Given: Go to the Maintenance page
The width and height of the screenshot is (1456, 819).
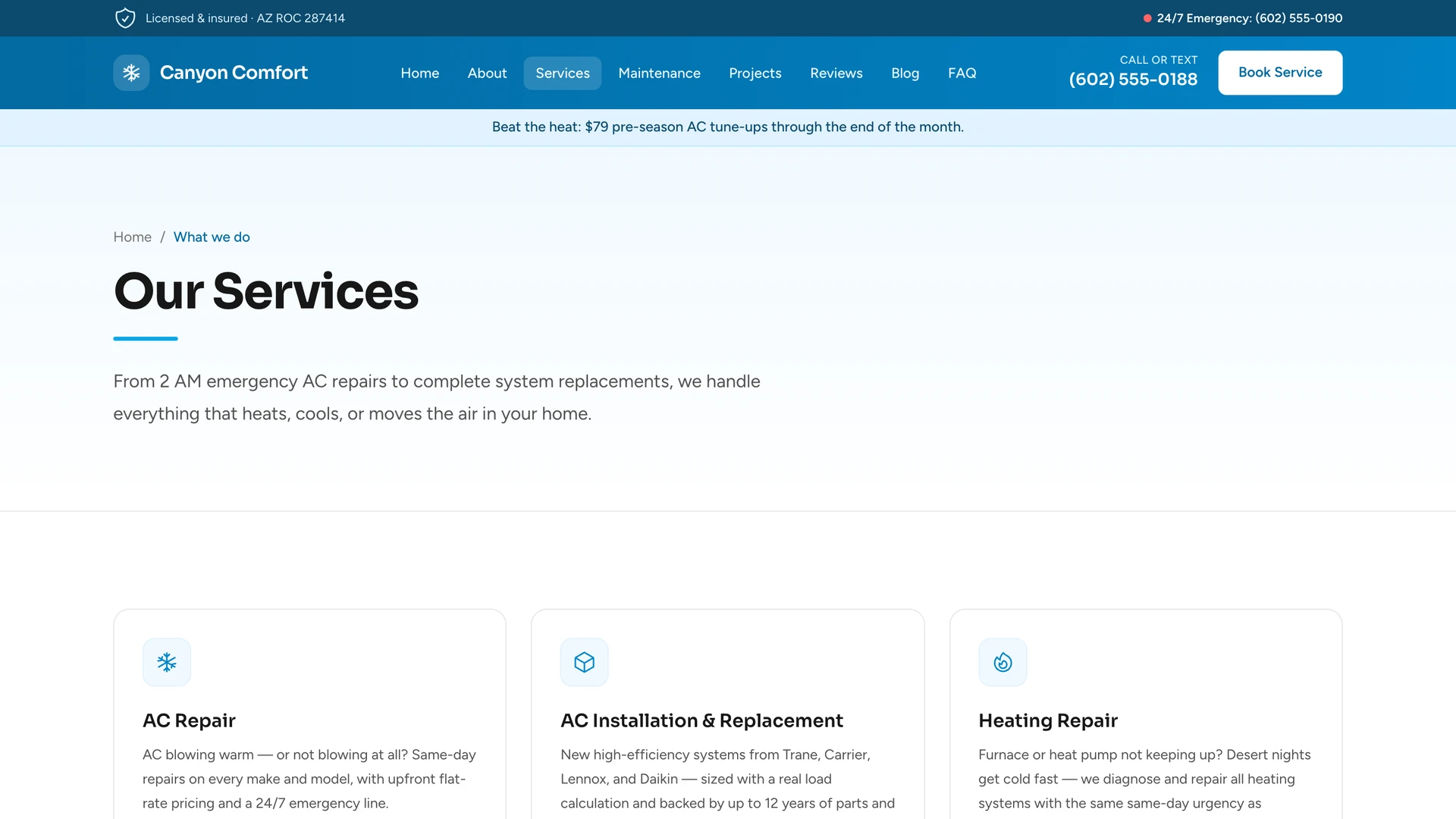Looking at the screenshot, I should (660, 73).
